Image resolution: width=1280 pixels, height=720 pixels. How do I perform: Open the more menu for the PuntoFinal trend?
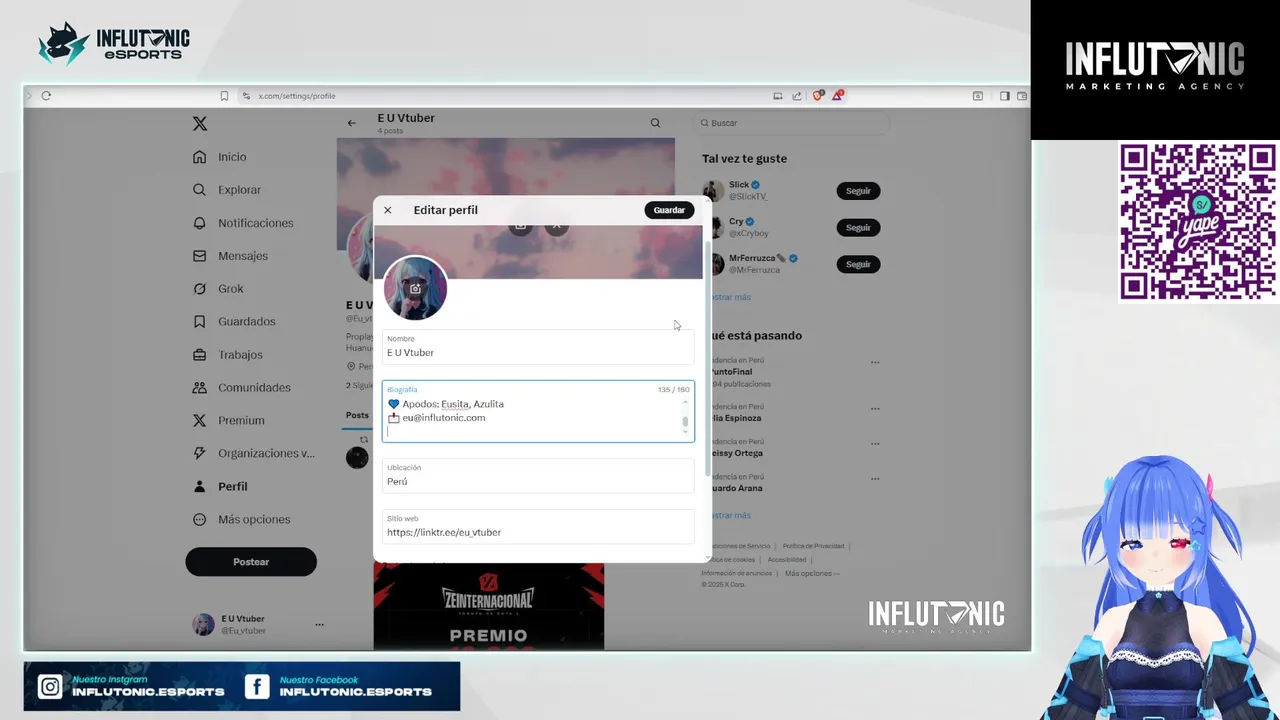(875, 362)
